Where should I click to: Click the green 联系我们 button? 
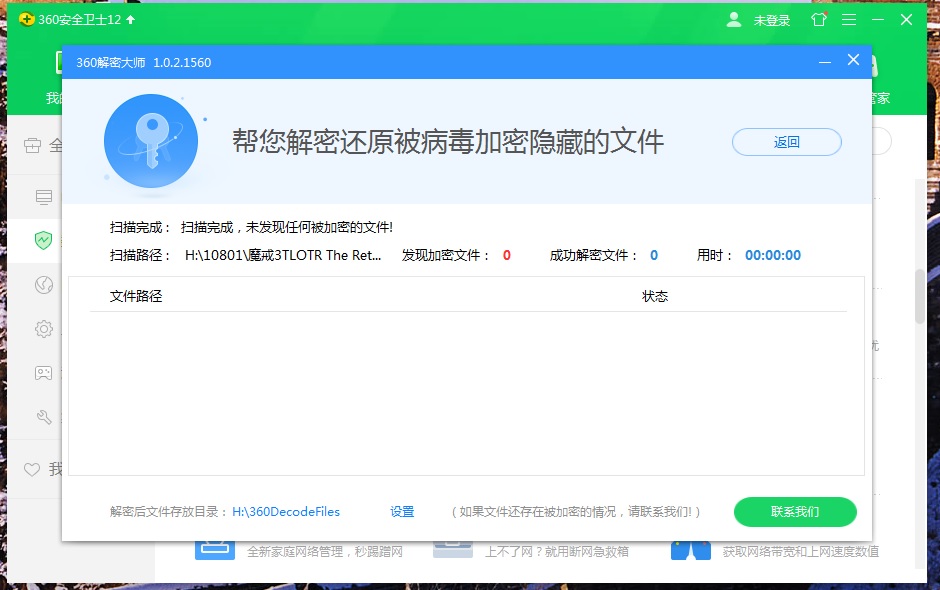pyautogui.click(x=795, y=511)
